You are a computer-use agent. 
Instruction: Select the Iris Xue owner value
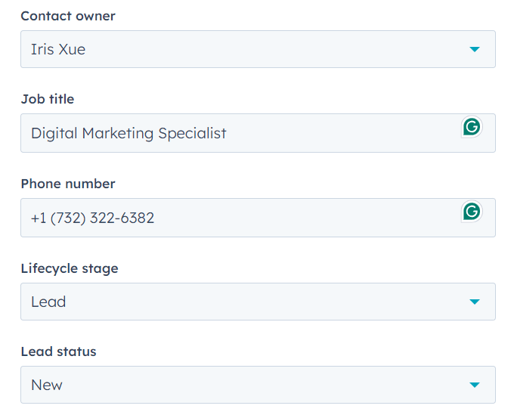pyautogui.click(x=58, y=49)
